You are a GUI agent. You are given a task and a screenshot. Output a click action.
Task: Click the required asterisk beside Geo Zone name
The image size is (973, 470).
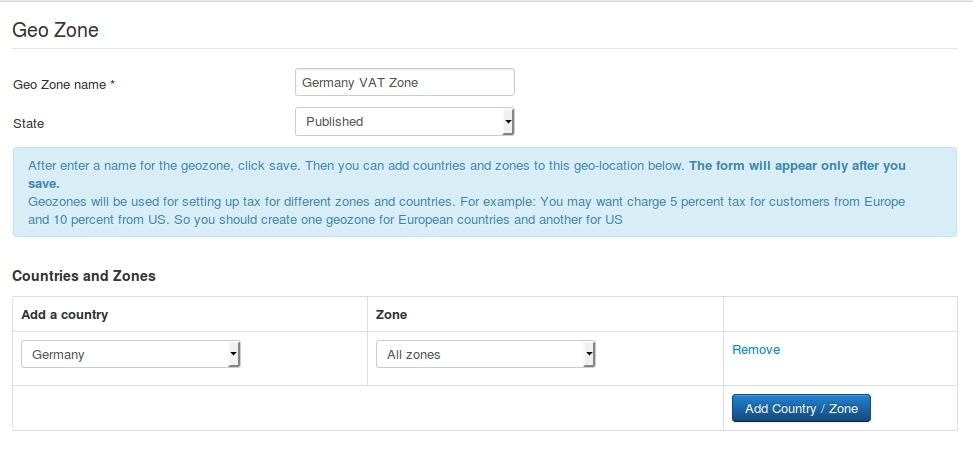point(112,83)
